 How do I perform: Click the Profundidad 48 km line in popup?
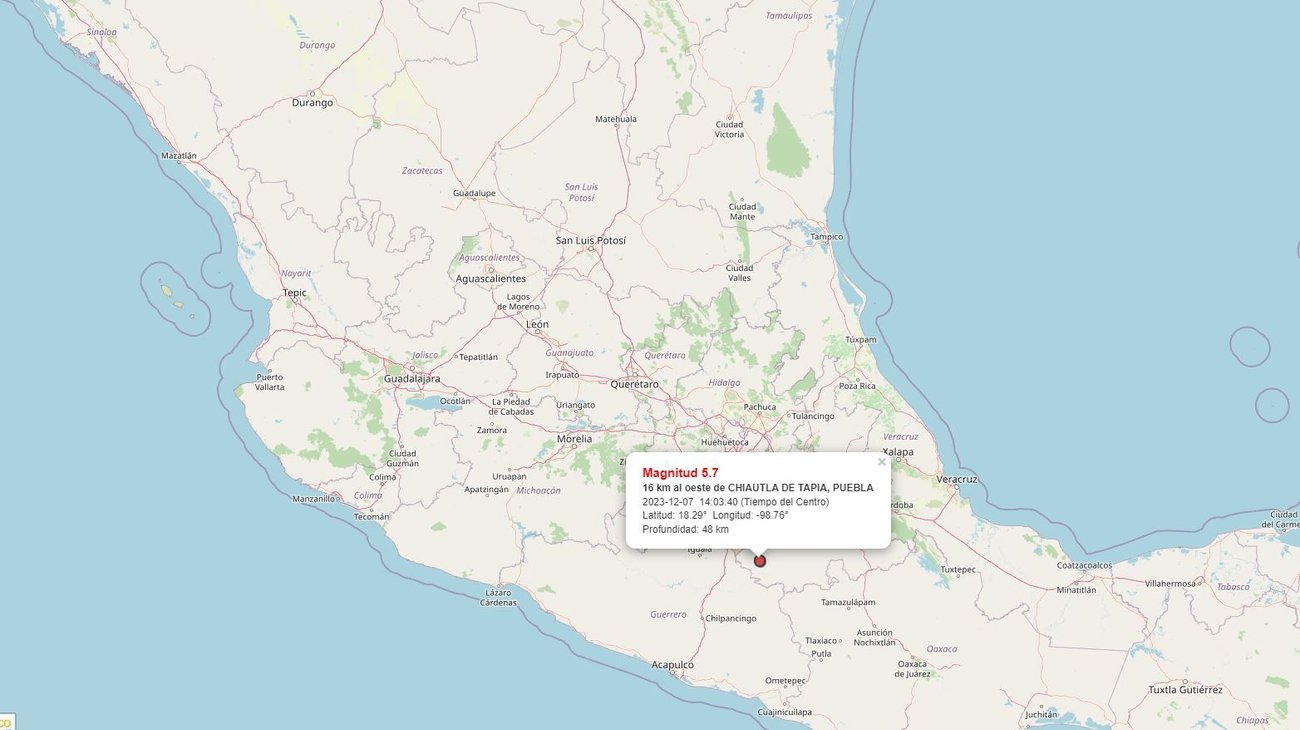(x=684, y=528)
